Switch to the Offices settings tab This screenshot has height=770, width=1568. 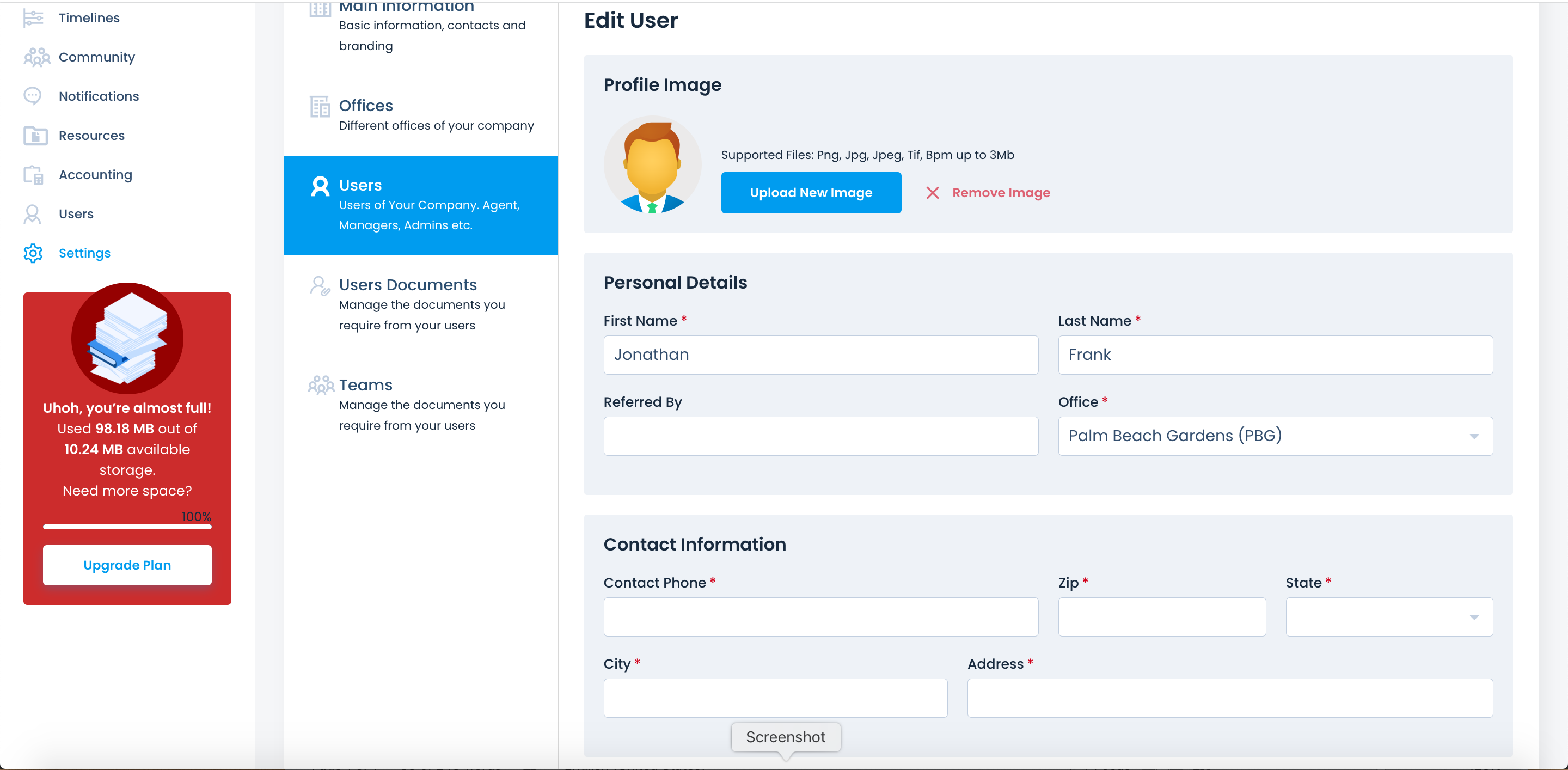(x=421, y=115)
